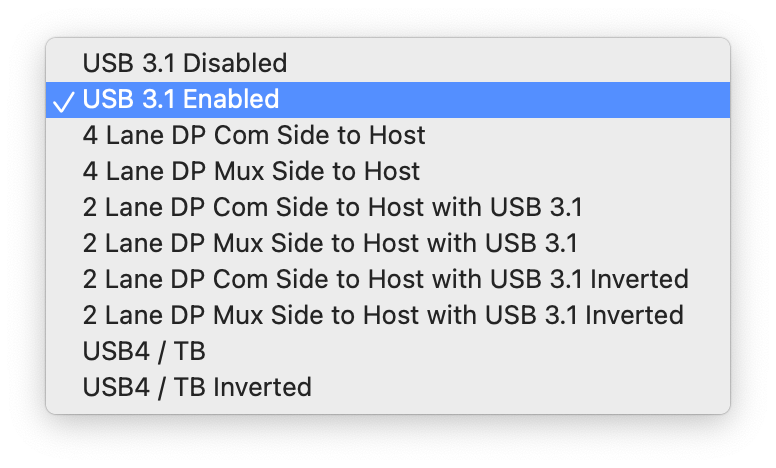
Task: Select 2 Lane DP Mux Side with USB 3.1
Action: pyautogui.click(x=330, y=243)
